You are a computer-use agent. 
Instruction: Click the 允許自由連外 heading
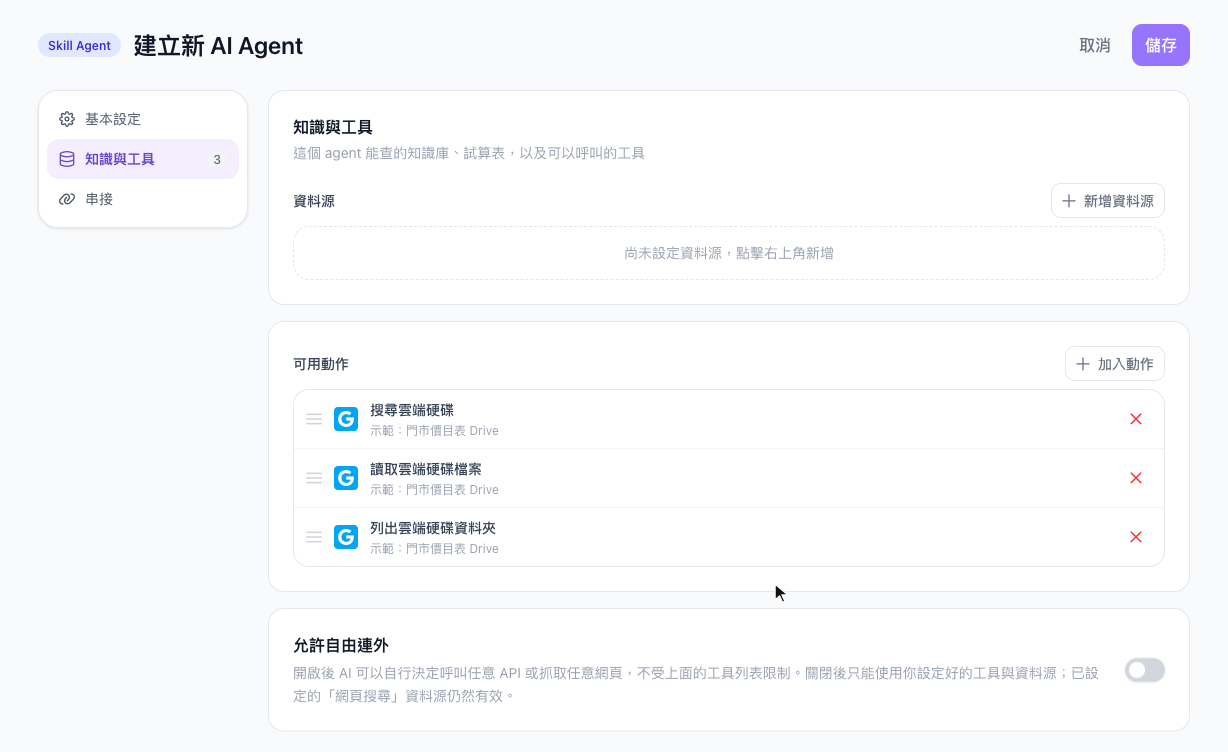tap(341, 645)
